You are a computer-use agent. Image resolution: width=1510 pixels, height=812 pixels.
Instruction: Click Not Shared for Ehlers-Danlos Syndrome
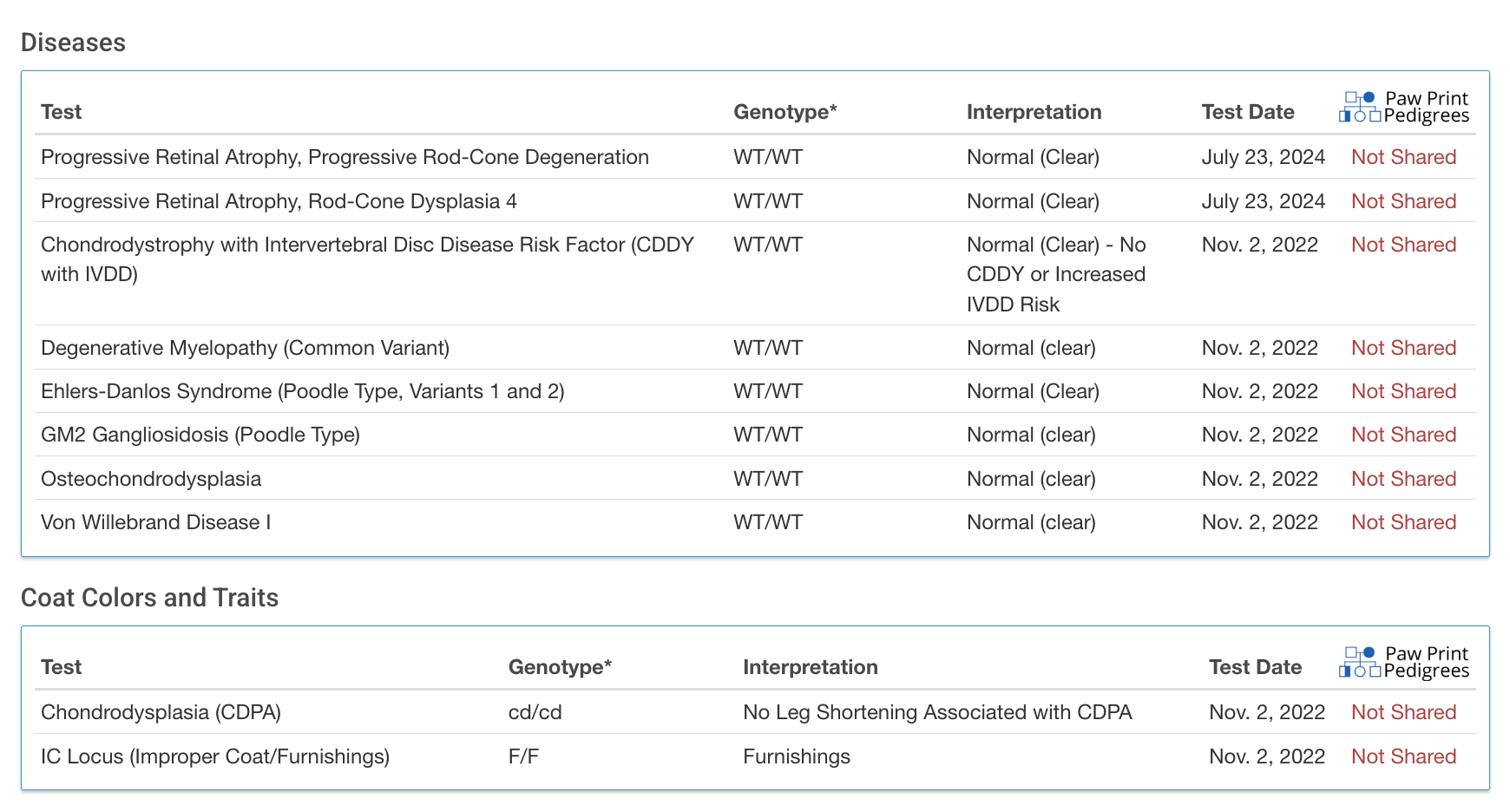(1403, 391)
